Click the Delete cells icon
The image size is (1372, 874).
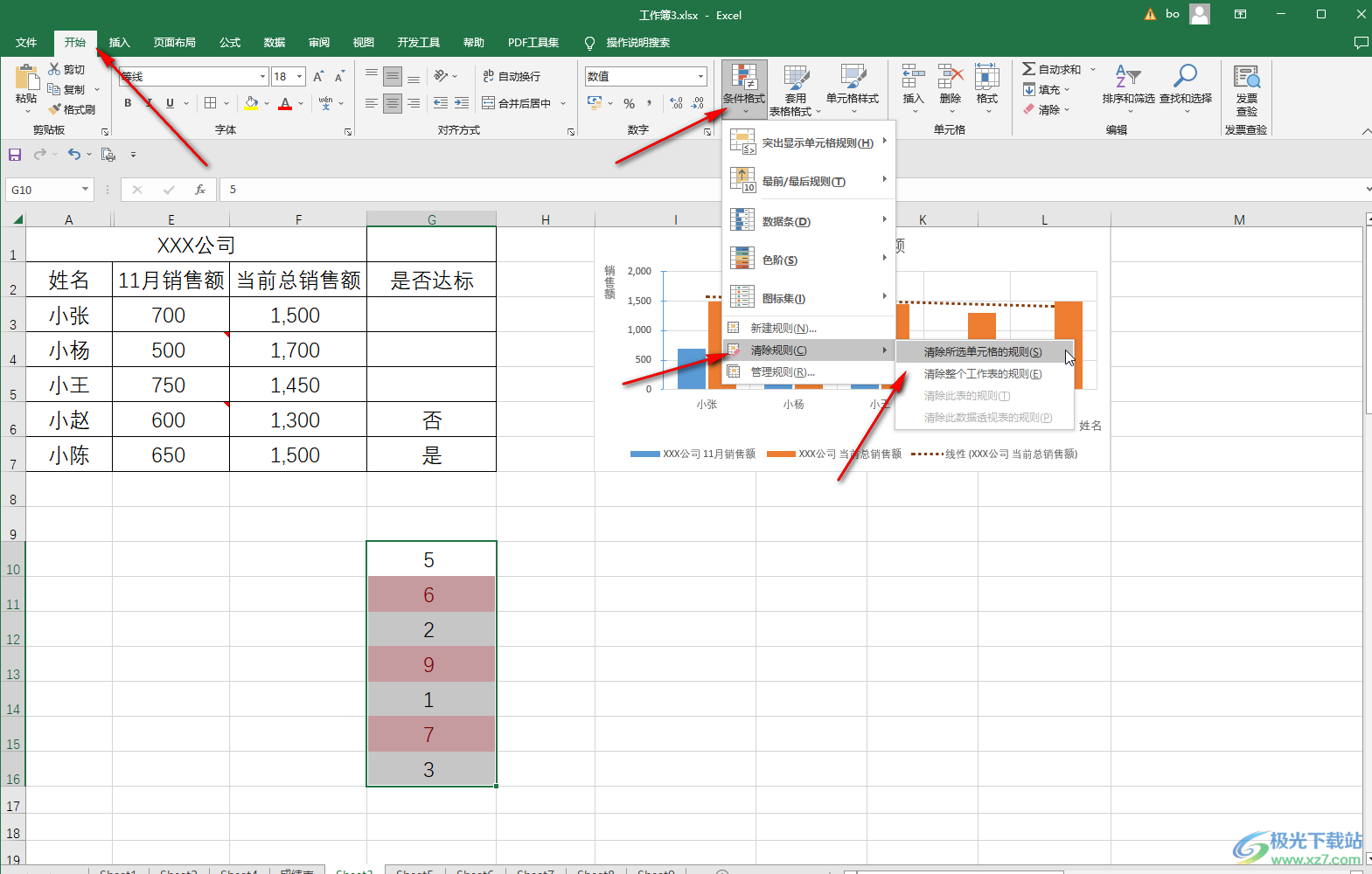click(951, 77)
